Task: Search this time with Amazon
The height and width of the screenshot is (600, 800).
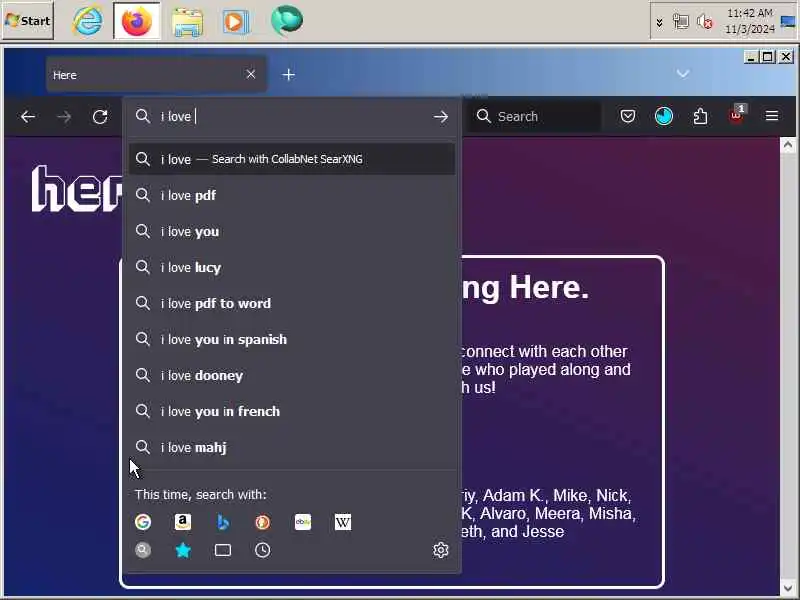Action: [183, 522]
